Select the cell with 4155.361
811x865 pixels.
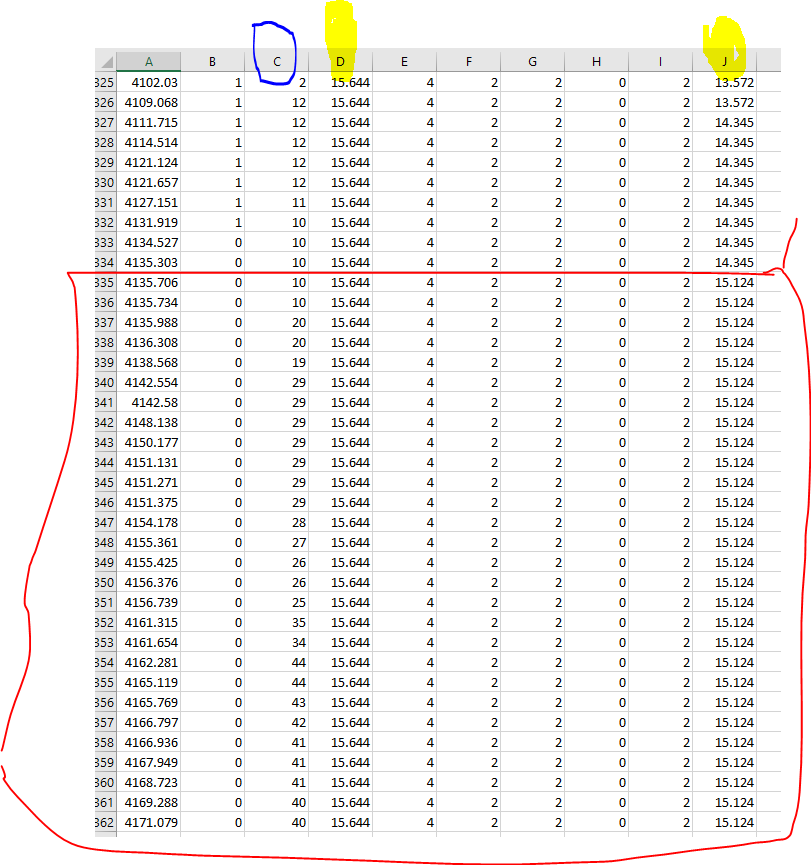148,542
